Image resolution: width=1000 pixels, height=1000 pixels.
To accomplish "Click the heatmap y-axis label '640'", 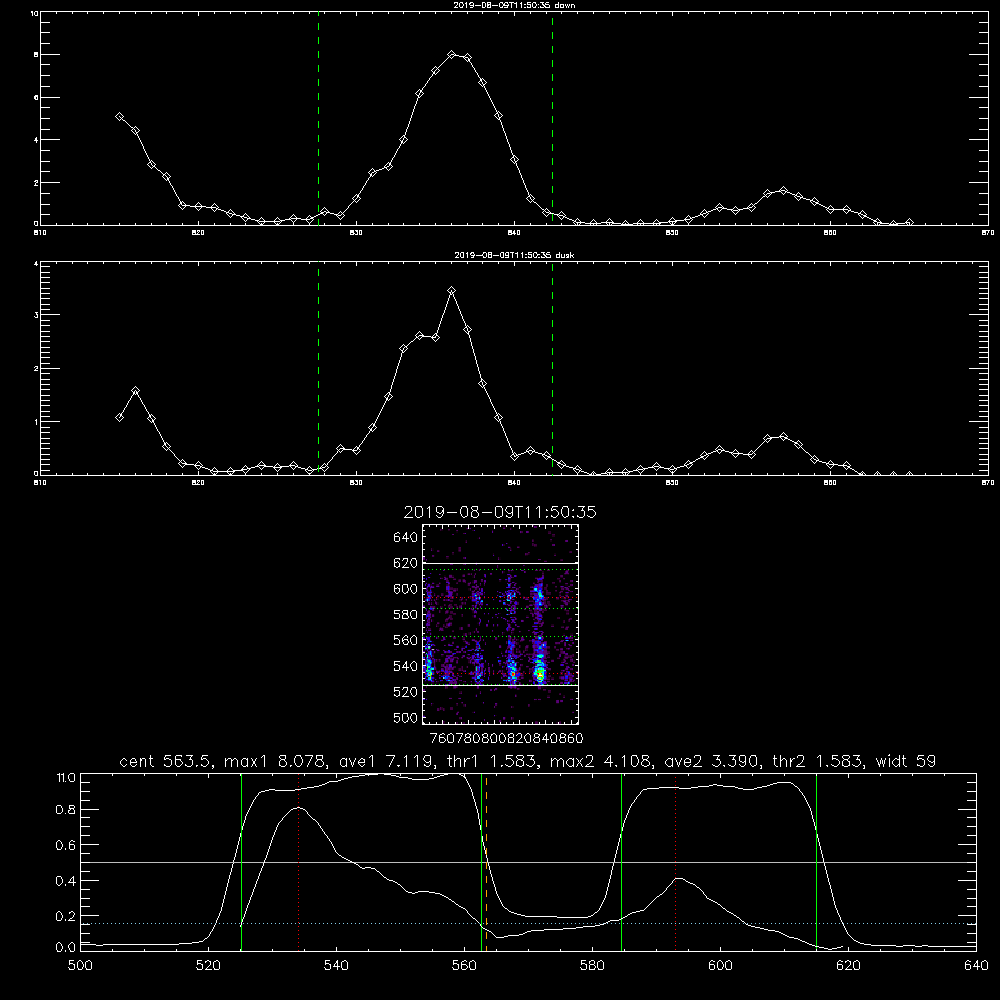I will coord(406,537).
